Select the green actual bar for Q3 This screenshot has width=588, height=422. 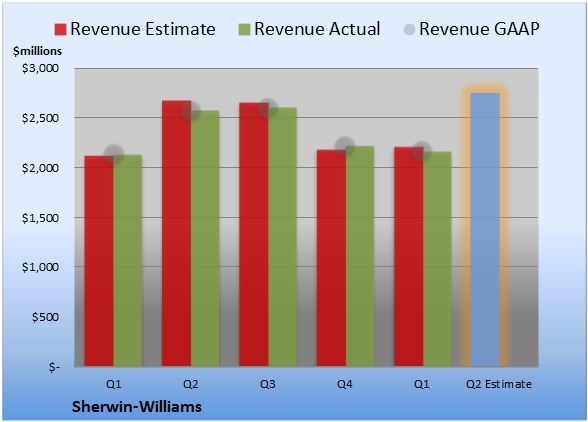pyautogui.click(x=282, y=237)
